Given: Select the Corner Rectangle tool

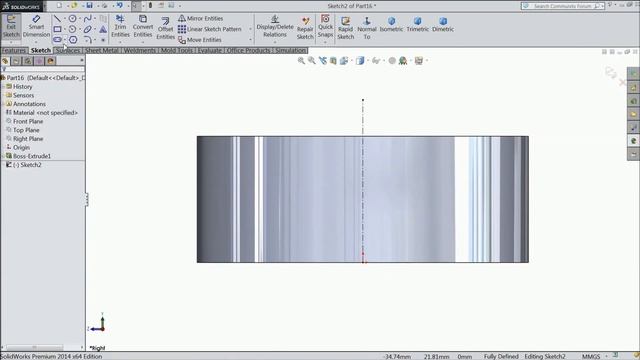Looking at the screenshot, I should [x=57, y=29].
